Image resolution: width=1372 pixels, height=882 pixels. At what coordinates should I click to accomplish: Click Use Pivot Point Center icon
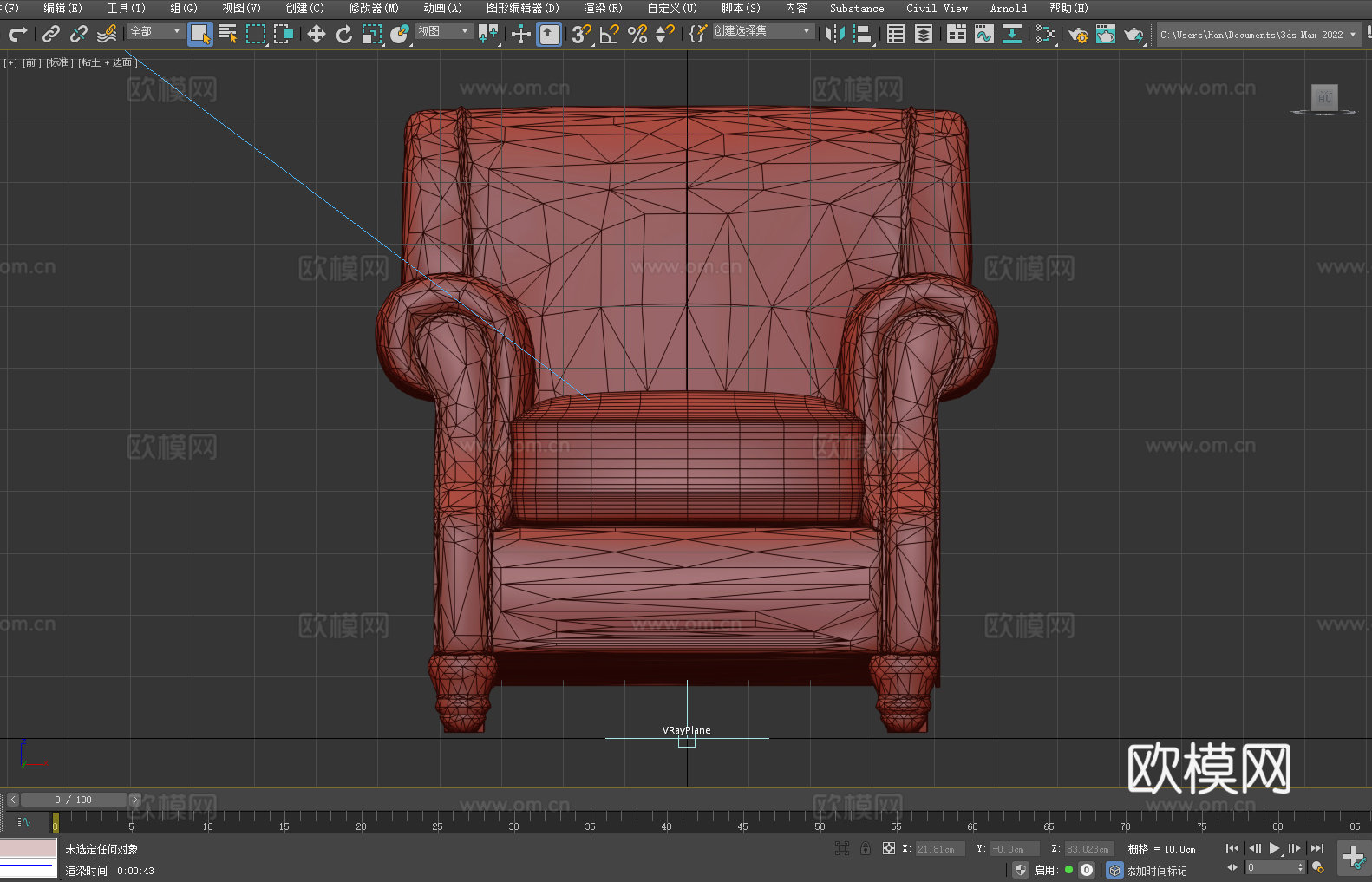coord(489,34)
